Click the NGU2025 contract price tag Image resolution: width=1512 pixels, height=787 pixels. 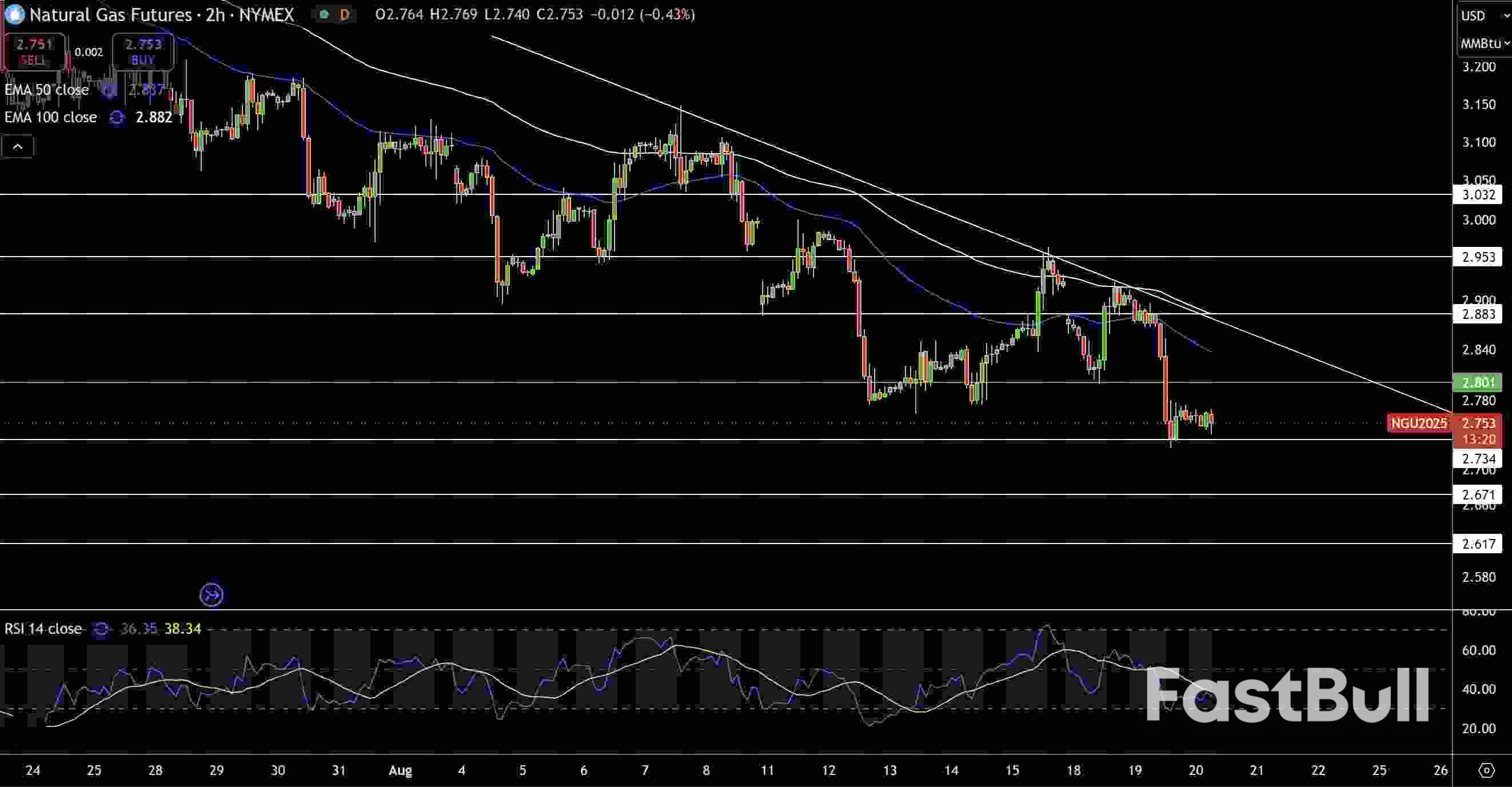click(1419, 423)
